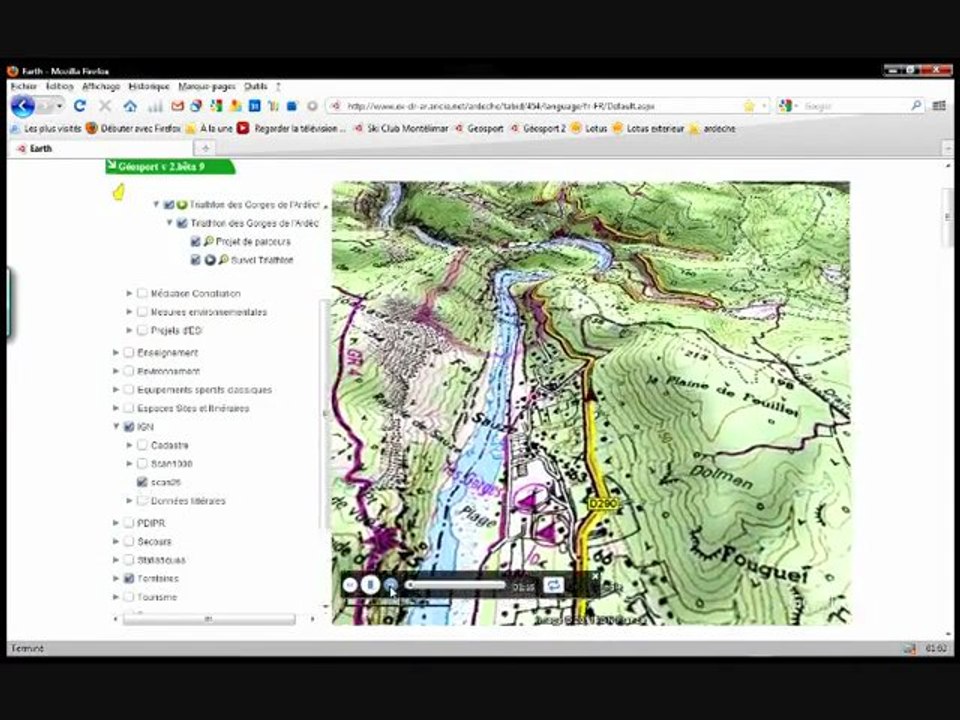Play the Suivi Triathlon tour icon

pos(210,260)
